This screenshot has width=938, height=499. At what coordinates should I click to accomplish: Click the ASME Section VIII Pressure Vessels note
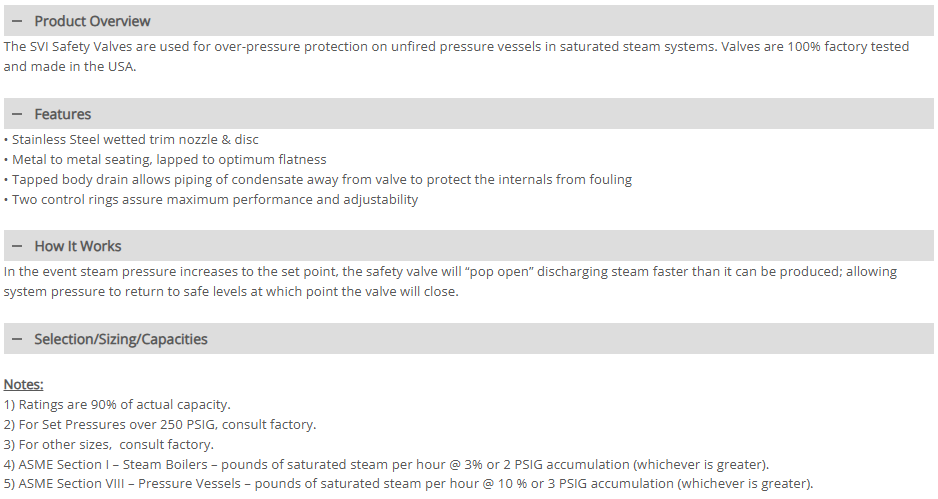point(408,484)
